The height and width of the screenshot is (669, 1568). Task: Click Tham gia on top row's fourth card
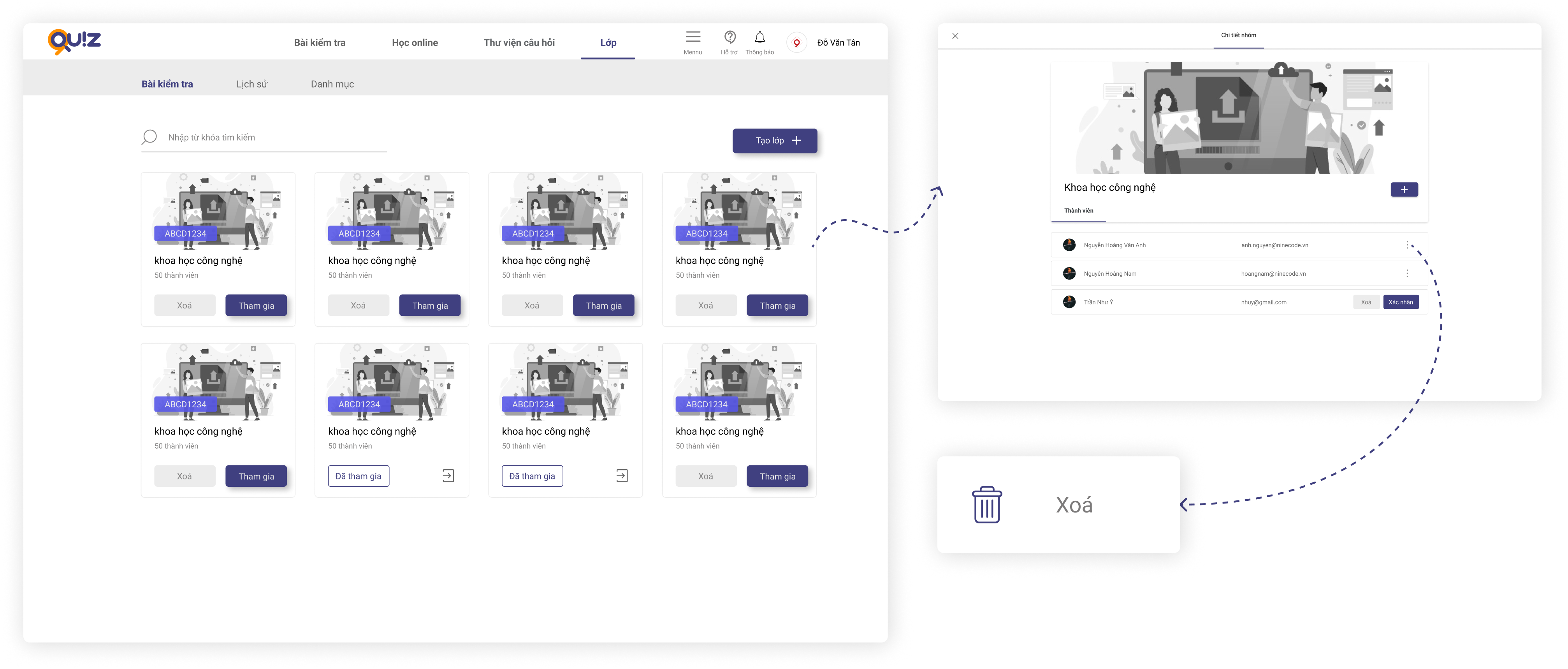coord(777,306)
